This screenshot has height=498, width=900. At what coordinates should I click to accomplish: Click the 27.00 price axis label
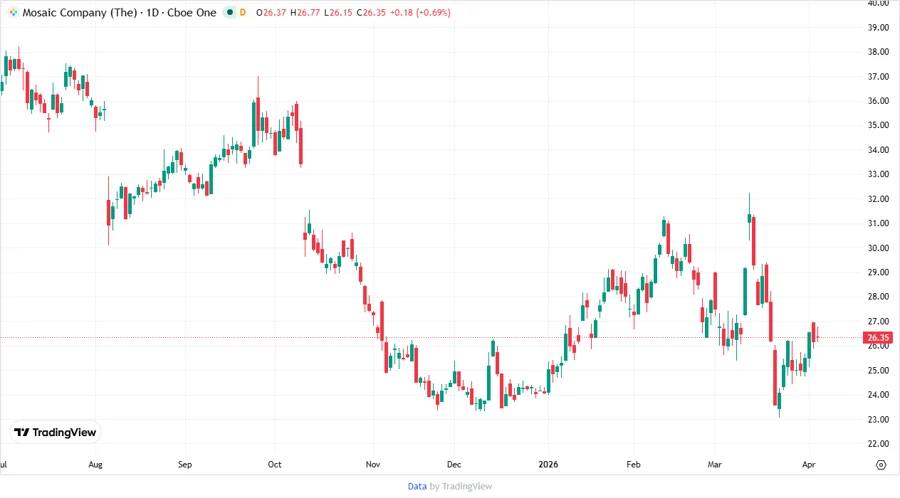pos(878,321)
